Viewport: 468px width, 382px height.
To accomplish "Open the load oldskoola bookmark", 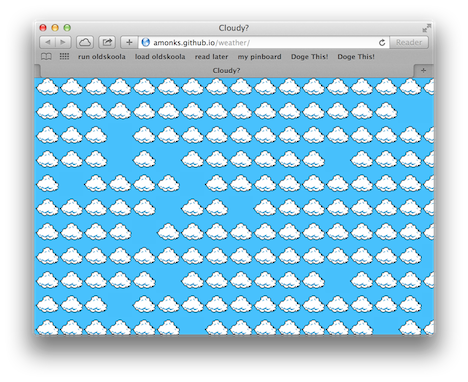I will (x=160, y=57).
